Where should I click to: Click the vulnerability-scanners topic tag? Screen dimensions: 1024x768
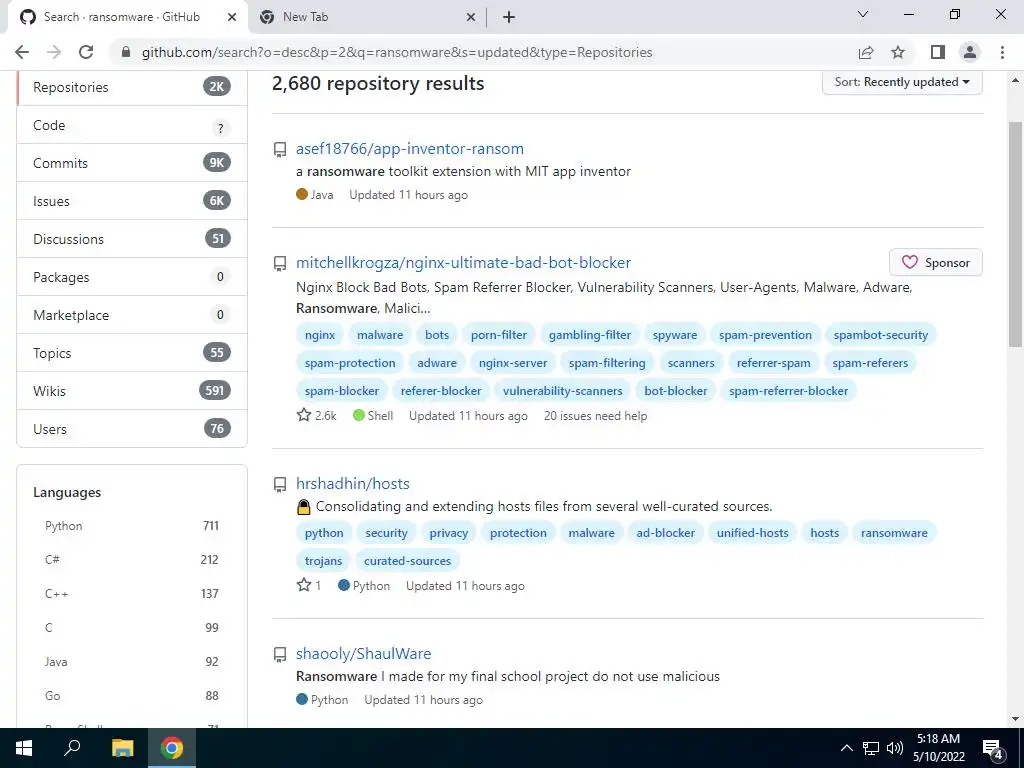pos(562,391)
